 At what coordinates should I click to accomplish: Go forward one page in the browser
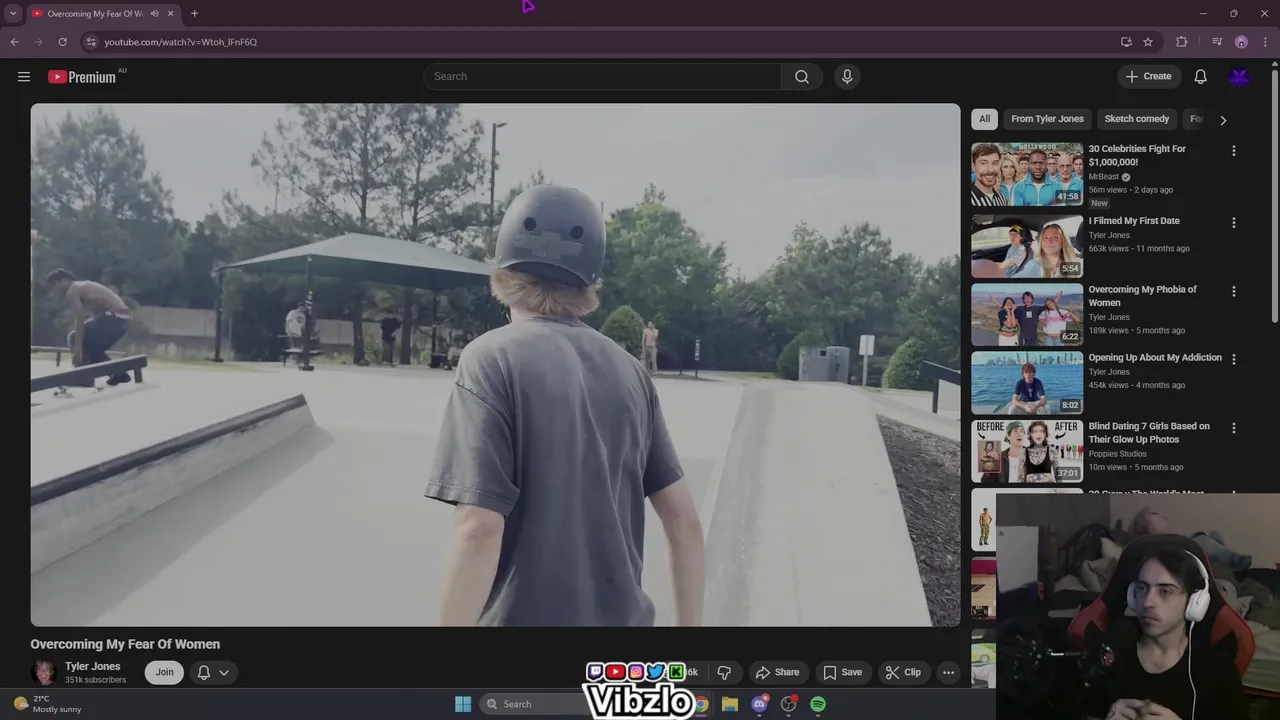point(38,42)
